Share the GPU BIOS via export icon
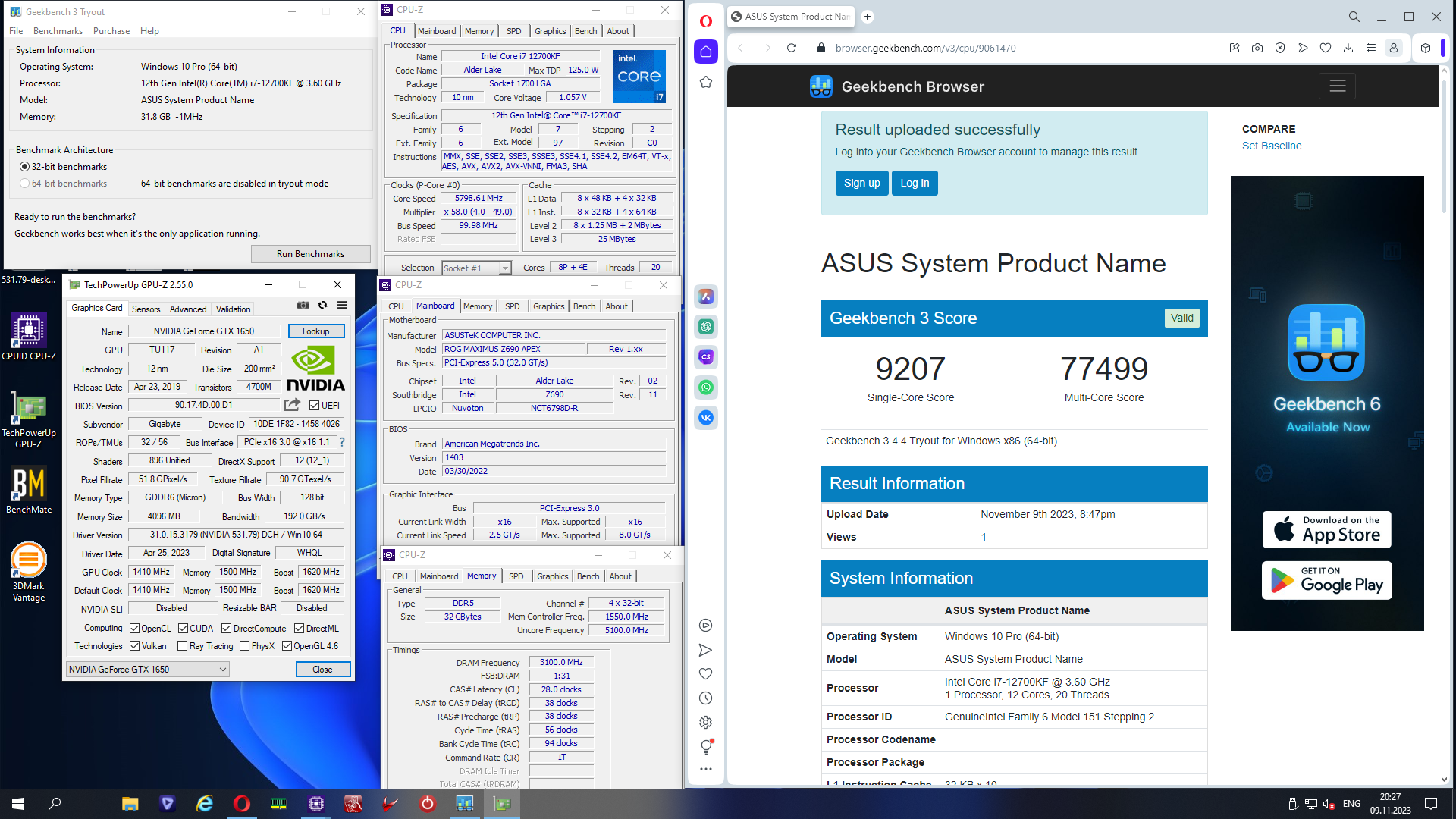 click(x=292, y=405)
